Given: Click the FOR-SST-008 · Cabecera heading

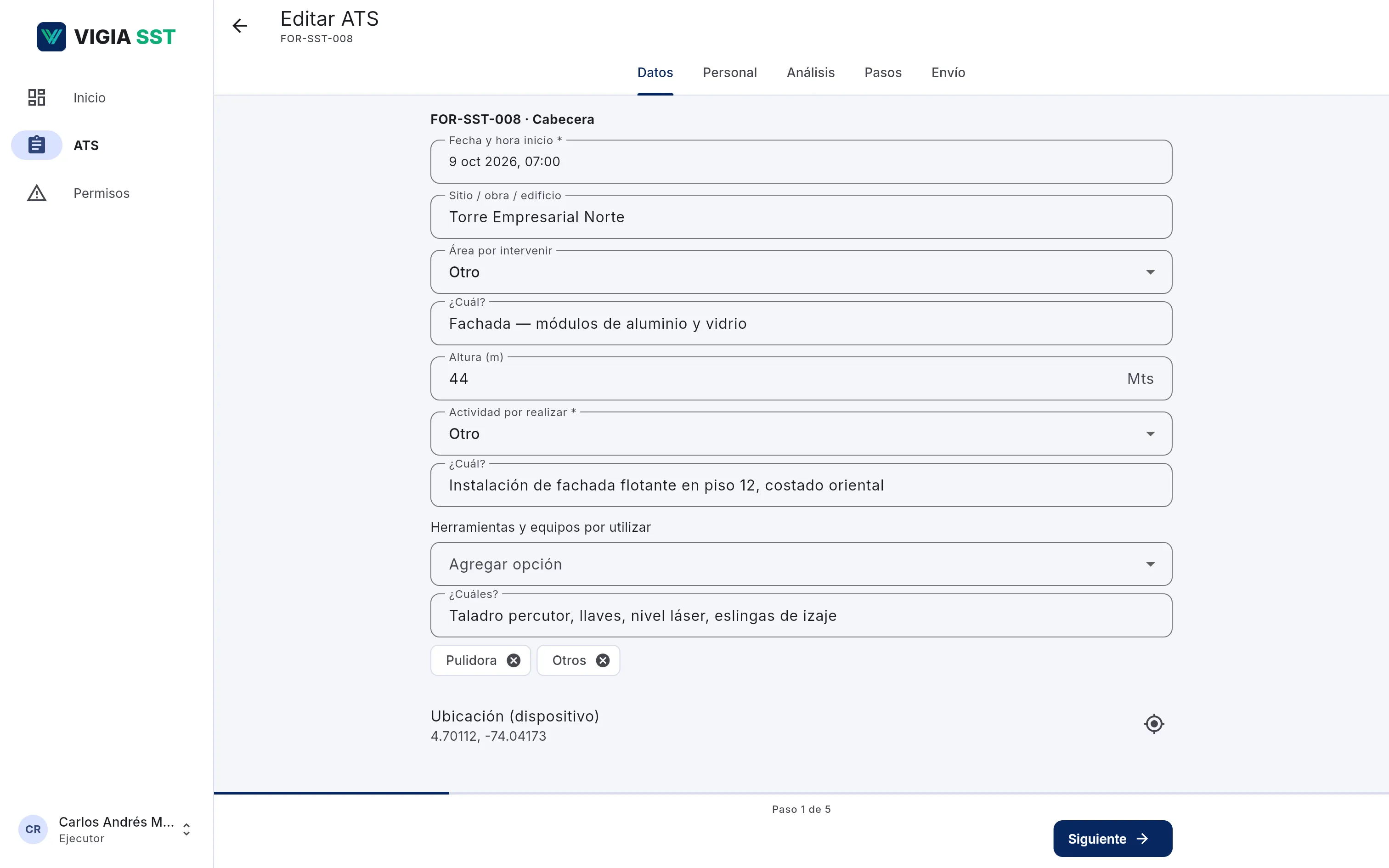Looking at the screenshot, I should coord(512,119).
